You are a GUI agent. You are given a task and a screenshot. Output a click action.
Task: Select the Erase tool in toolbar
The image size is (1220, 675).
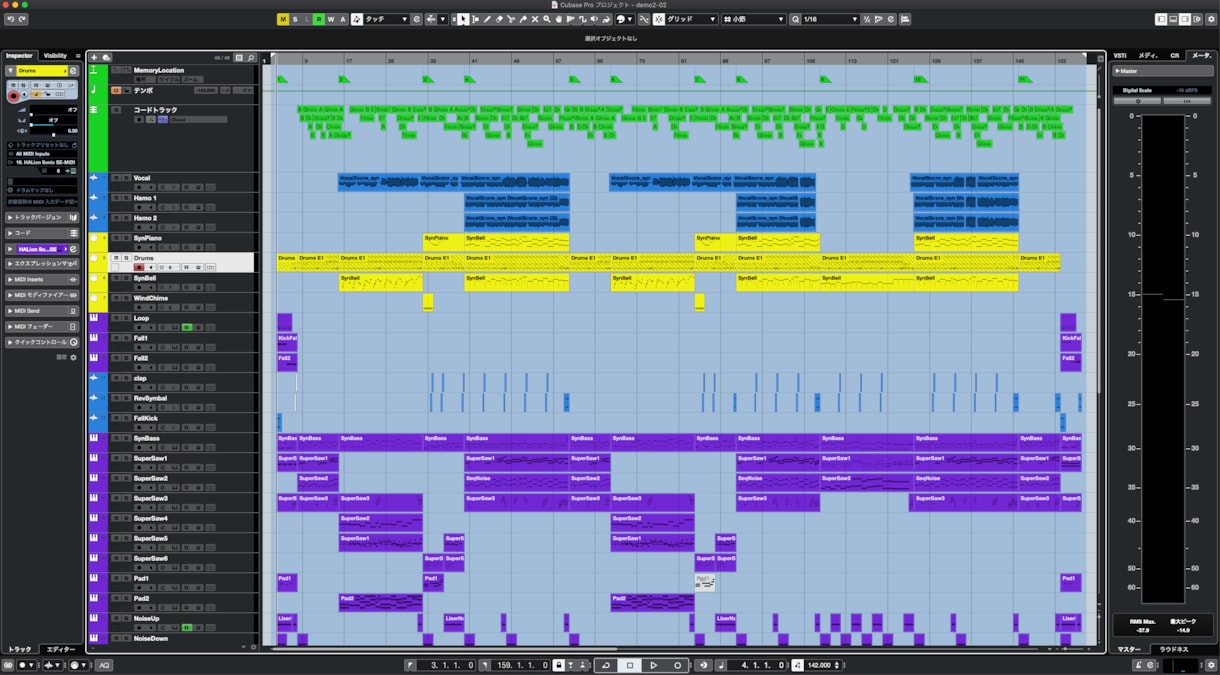[499, 19]
